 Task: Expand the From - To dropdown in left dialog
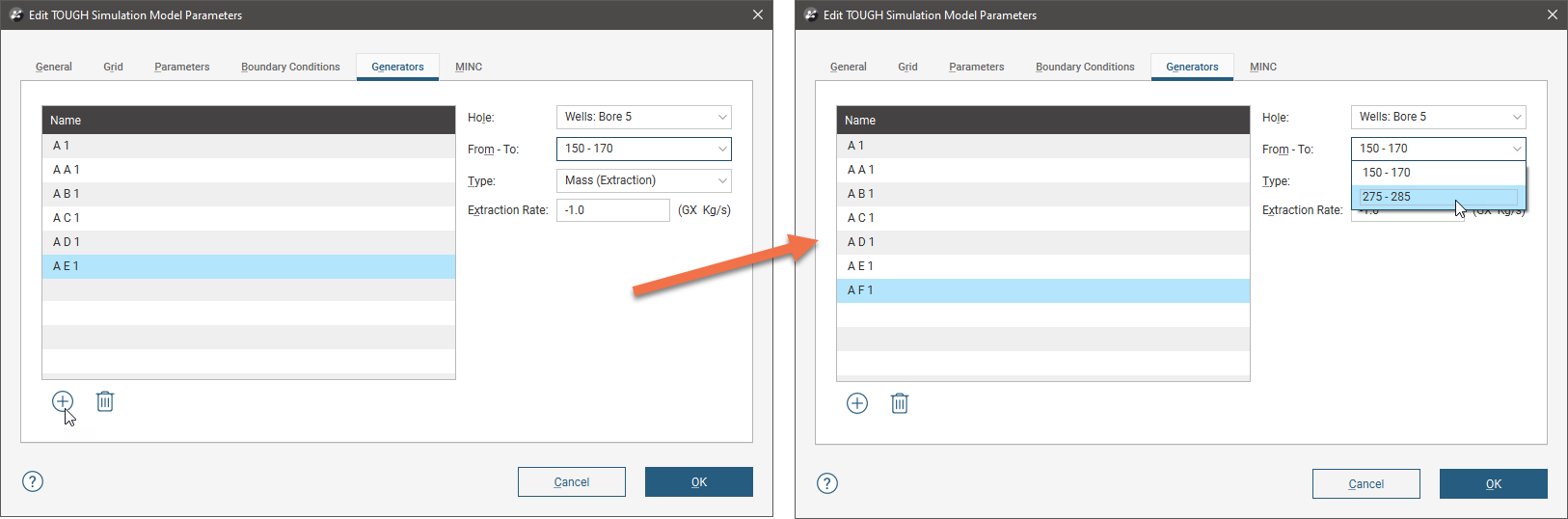[x=643, y=149]
